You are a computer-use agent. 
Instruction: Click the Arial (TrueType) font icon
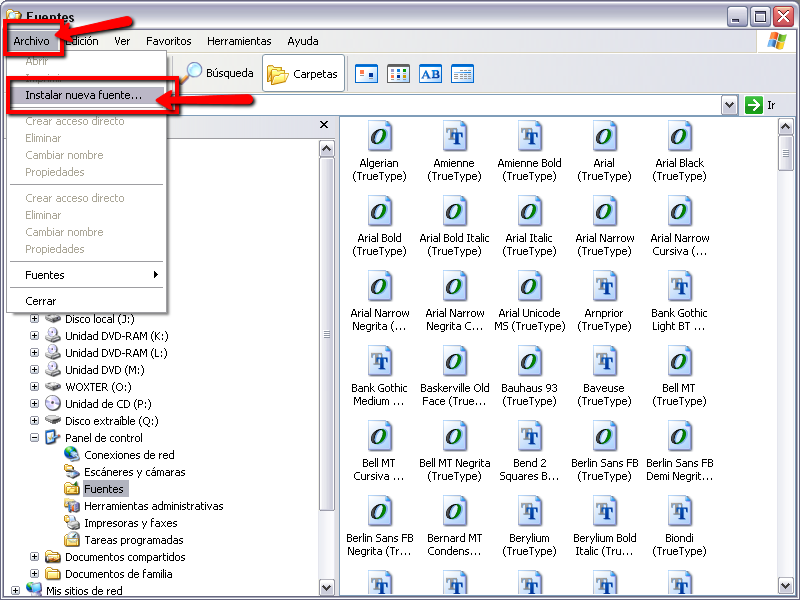tap(604, 136)
